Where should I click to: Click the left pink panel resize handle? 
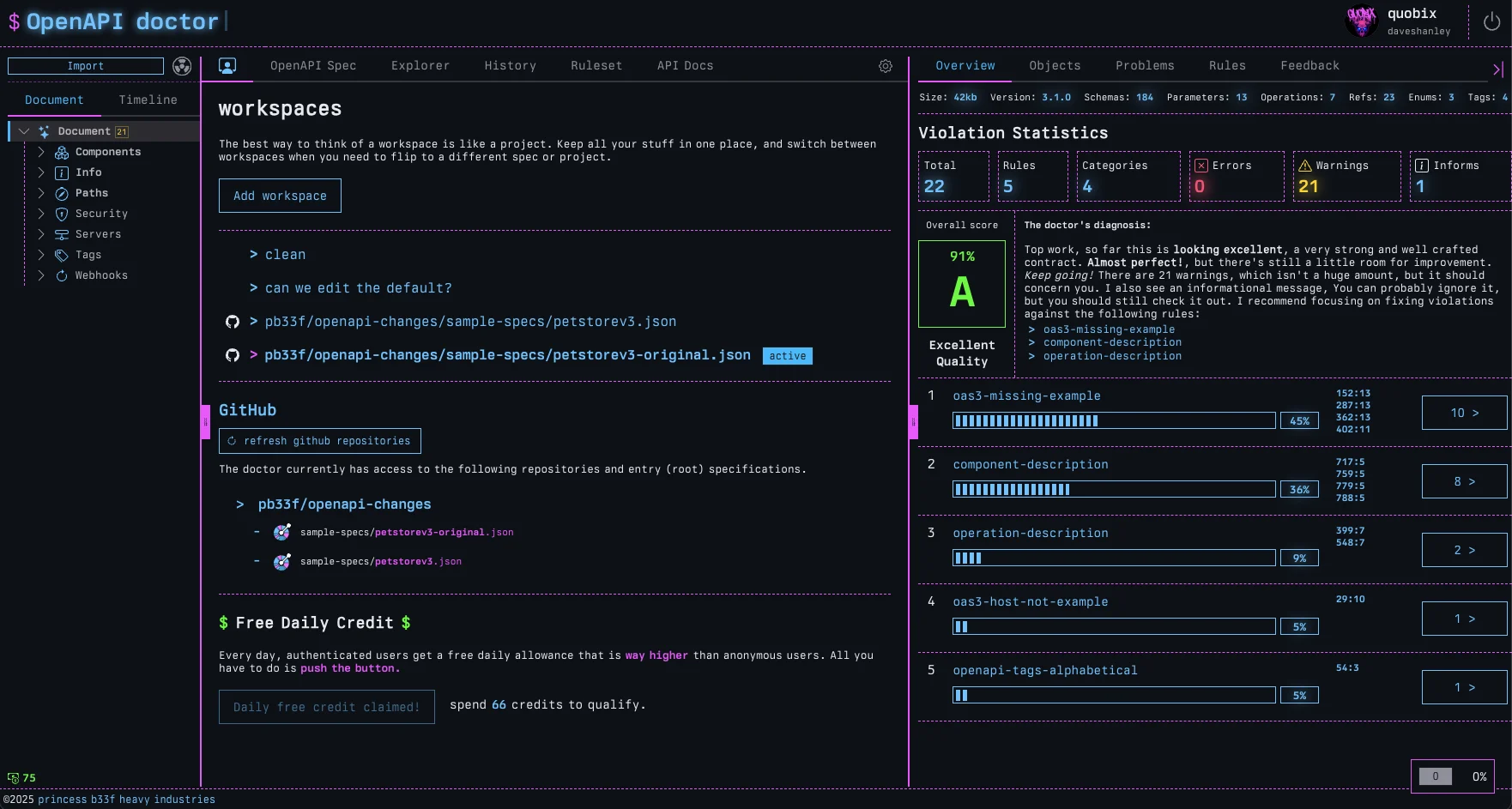click(205, 422)
